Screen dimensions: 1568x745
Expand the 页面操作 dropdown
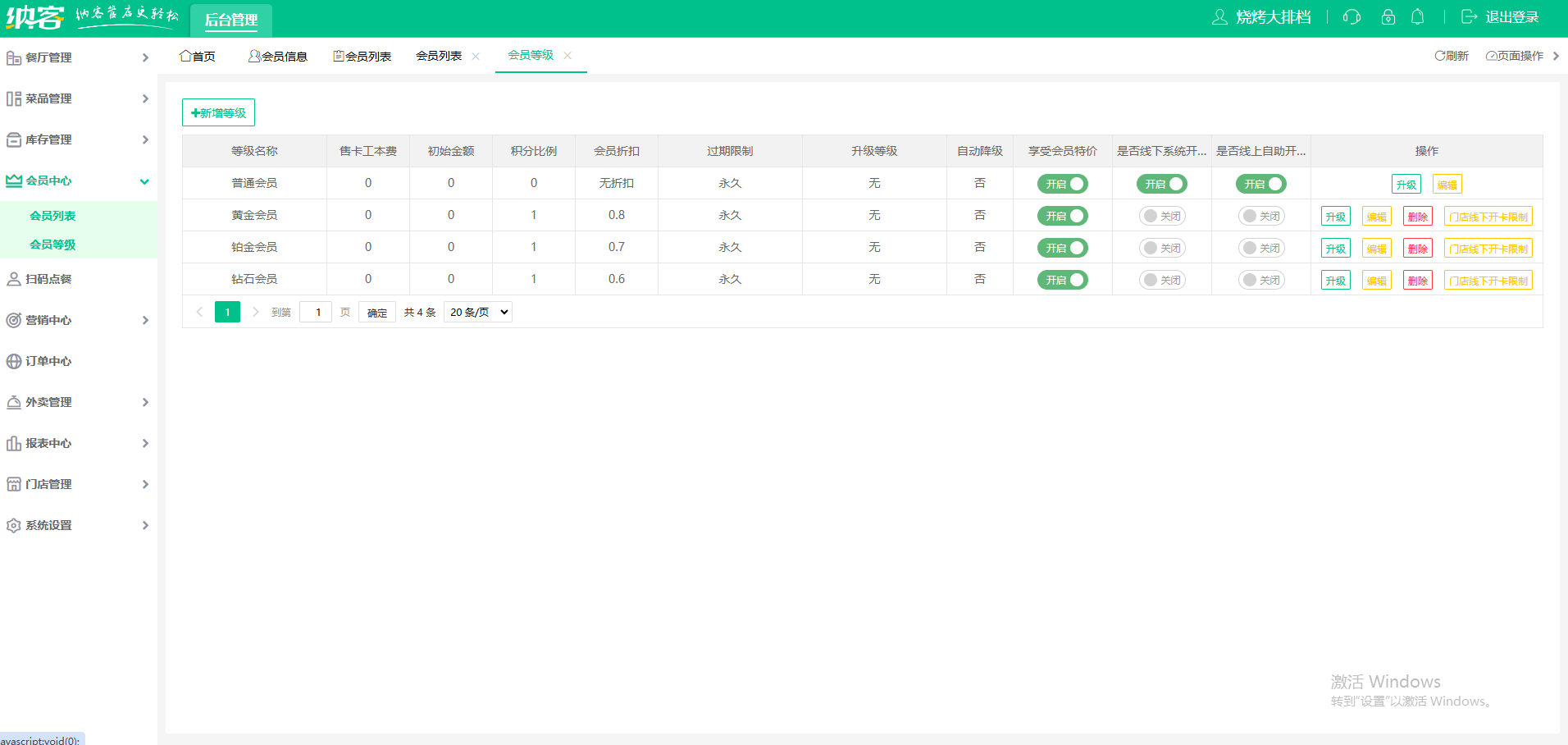click(1521, 56)
